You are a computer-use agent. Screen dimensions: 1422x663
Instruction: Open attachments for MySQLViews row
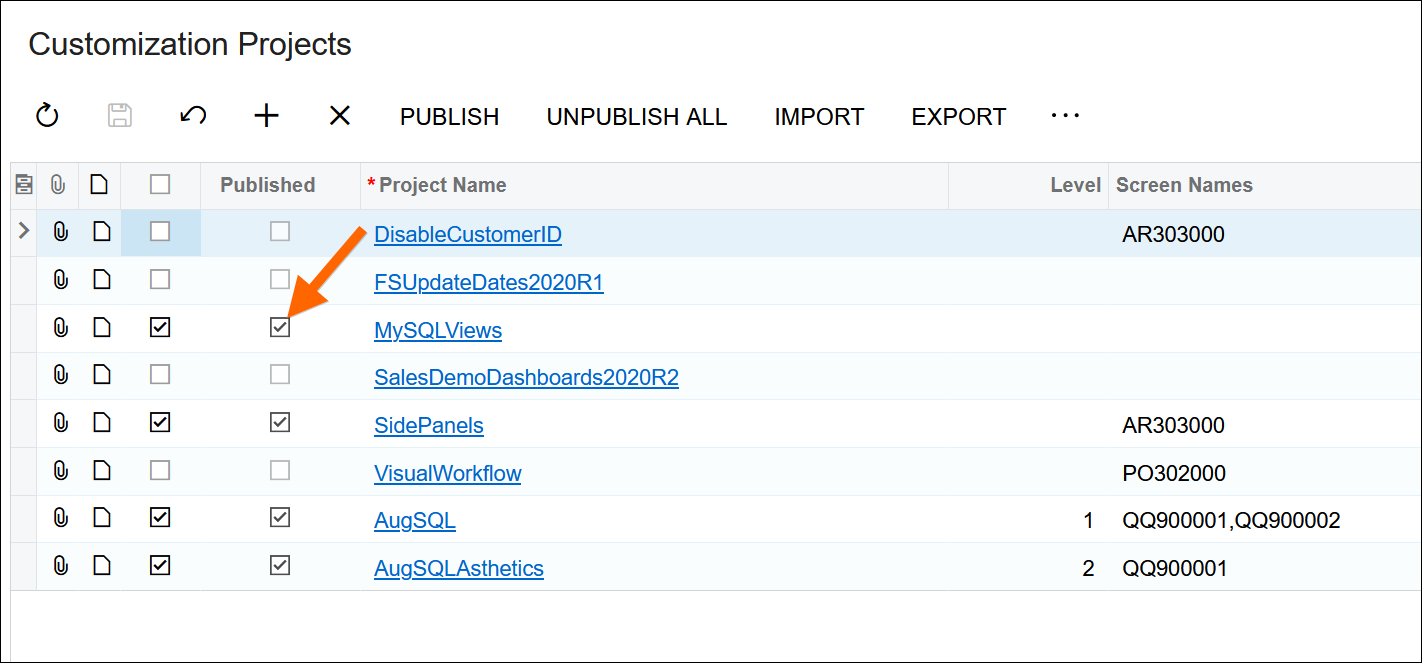click(60, 328)
